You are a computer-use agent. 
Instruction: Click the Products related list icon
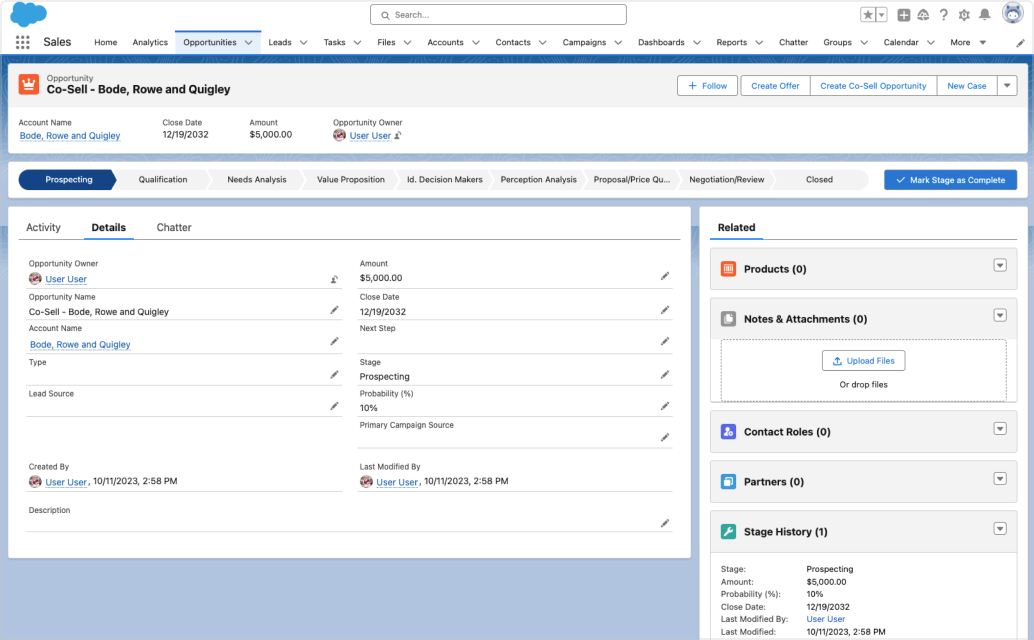(x=728, y=269)
